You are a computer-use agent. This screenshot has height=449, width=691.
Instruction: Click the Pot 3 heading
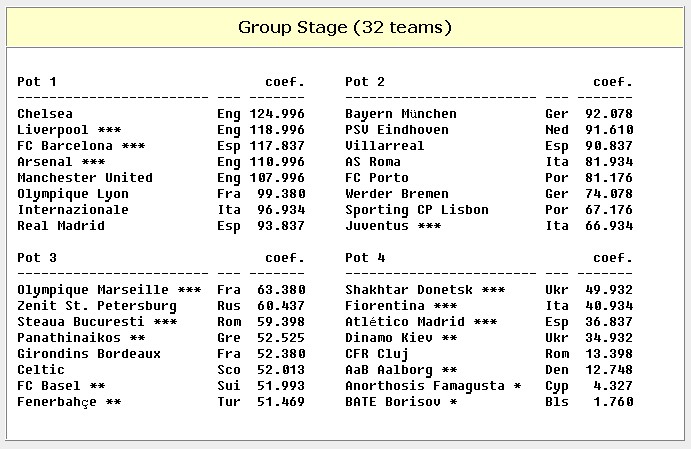point(37,258)
